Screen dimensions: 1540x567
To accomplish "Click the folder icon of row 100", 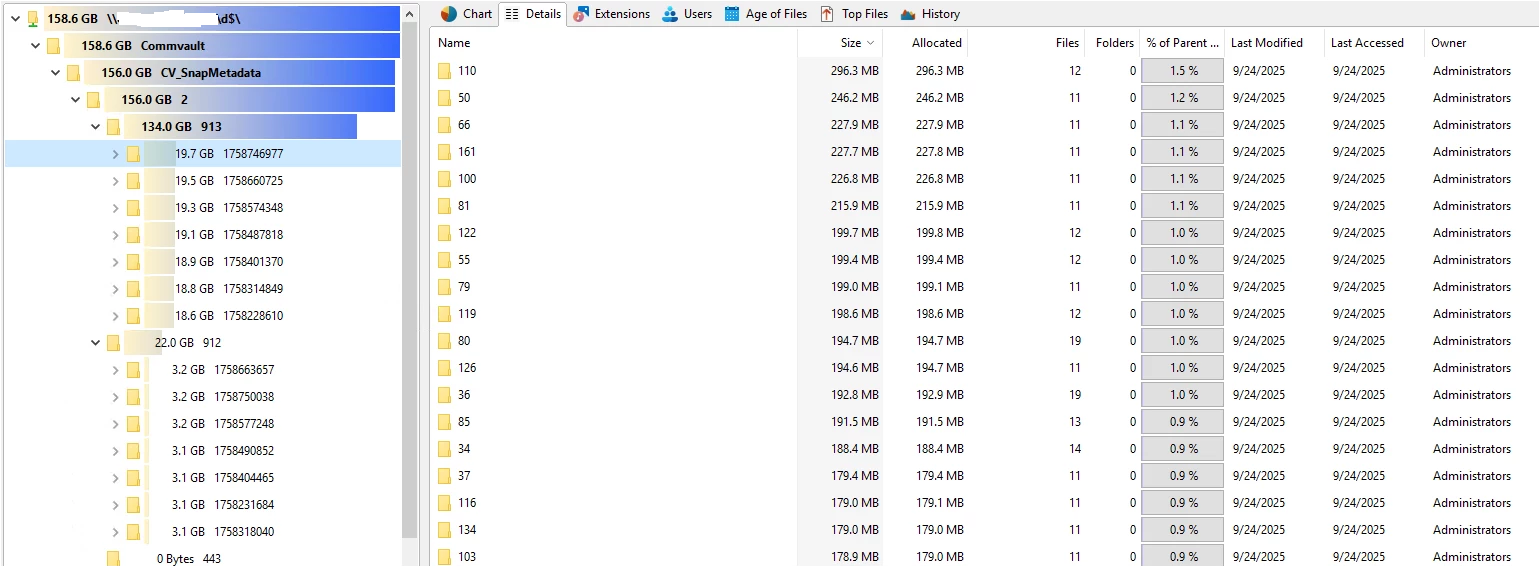I will 445,179.
